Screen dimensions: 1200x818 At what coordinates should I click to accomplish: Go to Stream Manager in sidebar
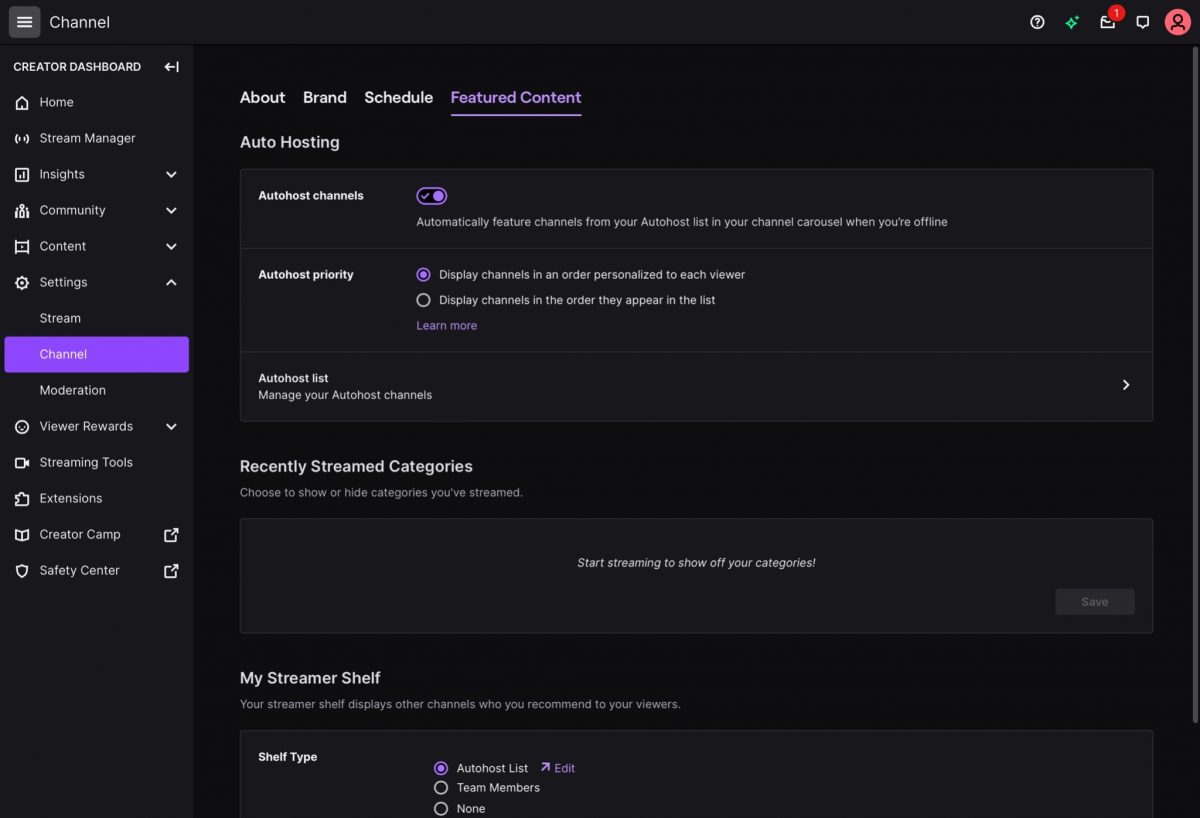[87, 138]
